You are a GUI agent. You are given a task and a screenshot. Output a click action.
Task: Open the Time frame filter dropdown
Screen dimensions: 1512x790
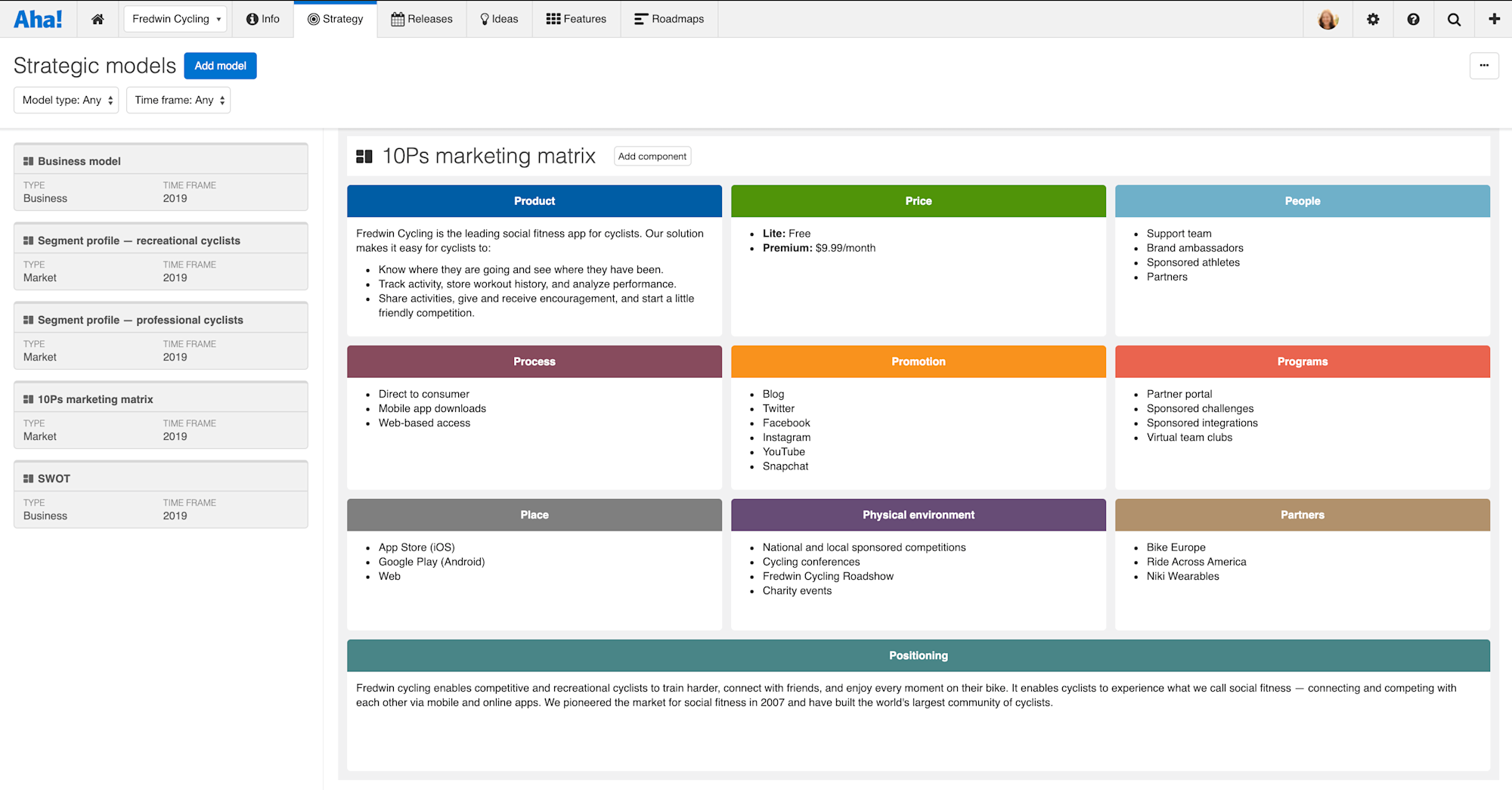click(178, 100)
